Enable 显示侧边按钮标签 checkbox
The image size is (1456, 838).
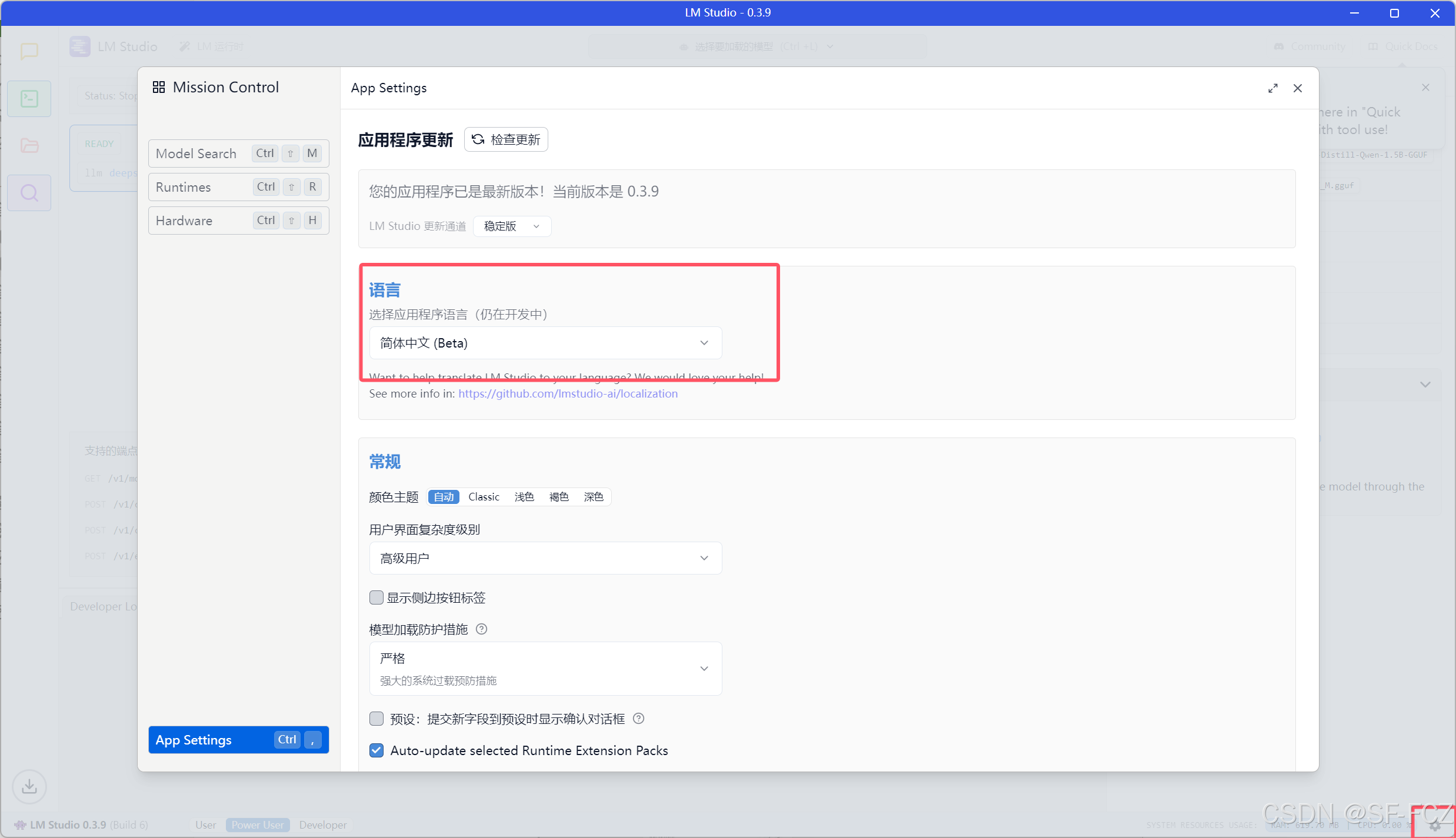click(x=377, y=597)
